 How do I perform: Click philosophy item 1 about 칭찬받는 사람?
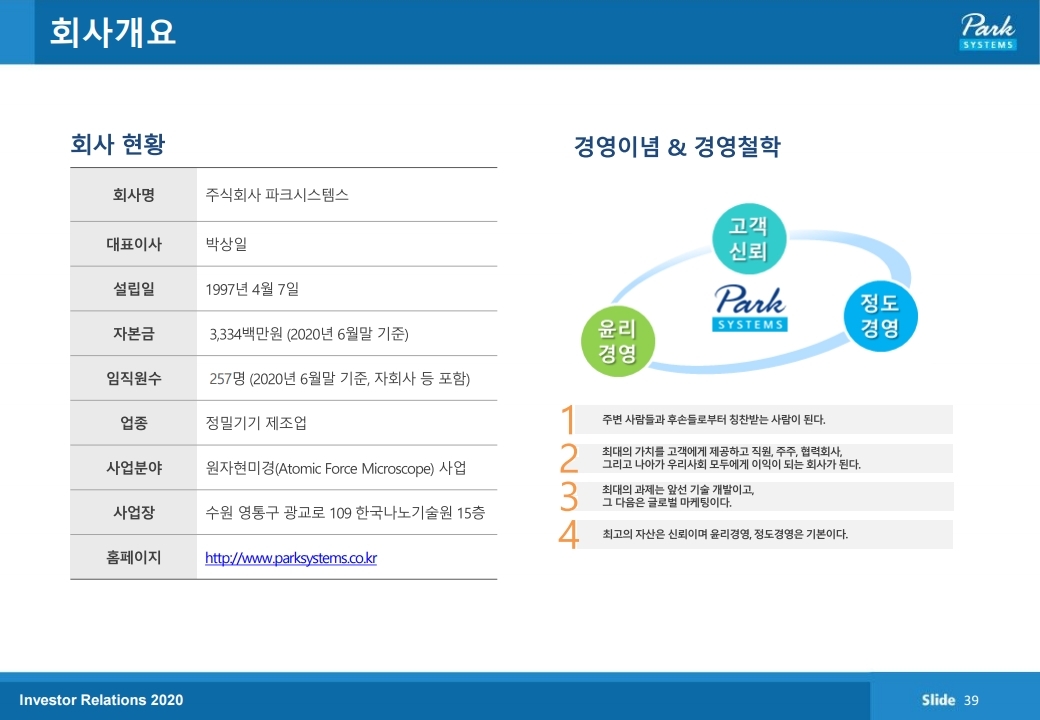(756, 420)
